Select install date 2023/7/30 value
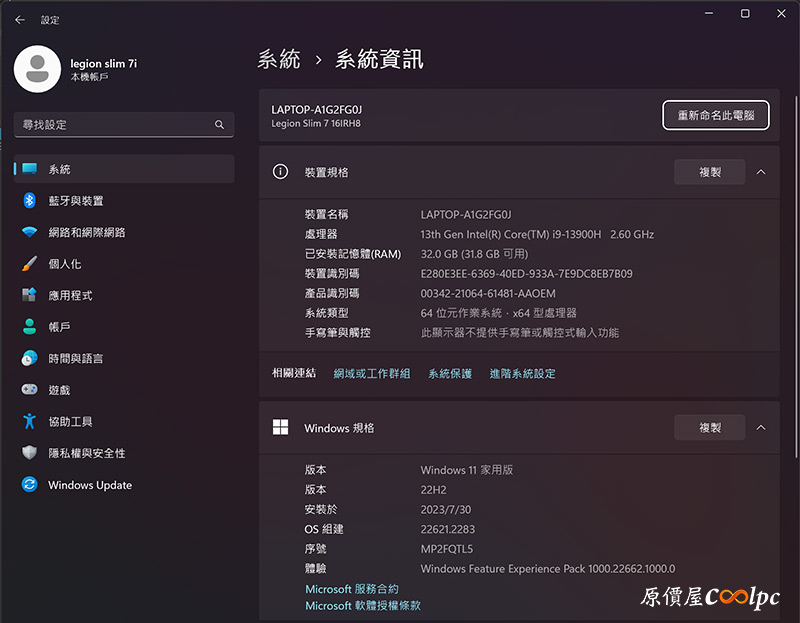Image resolution: width=800 pixels, height=623 pixels. pos(446,509)
